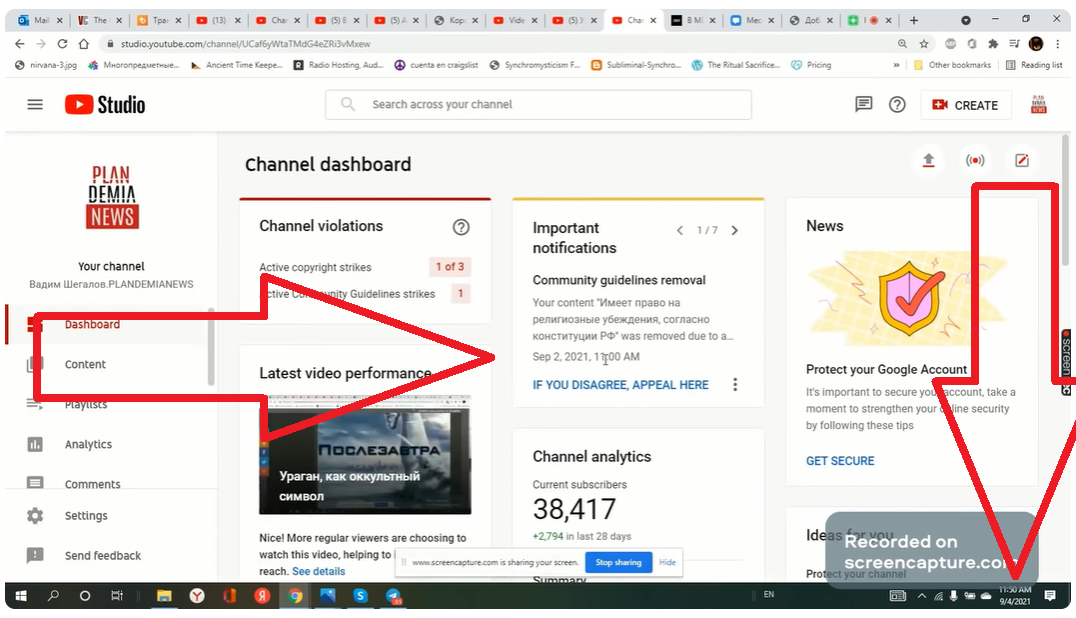
Task: Bookmark this page with the star icon
Action: pos(924,44)
